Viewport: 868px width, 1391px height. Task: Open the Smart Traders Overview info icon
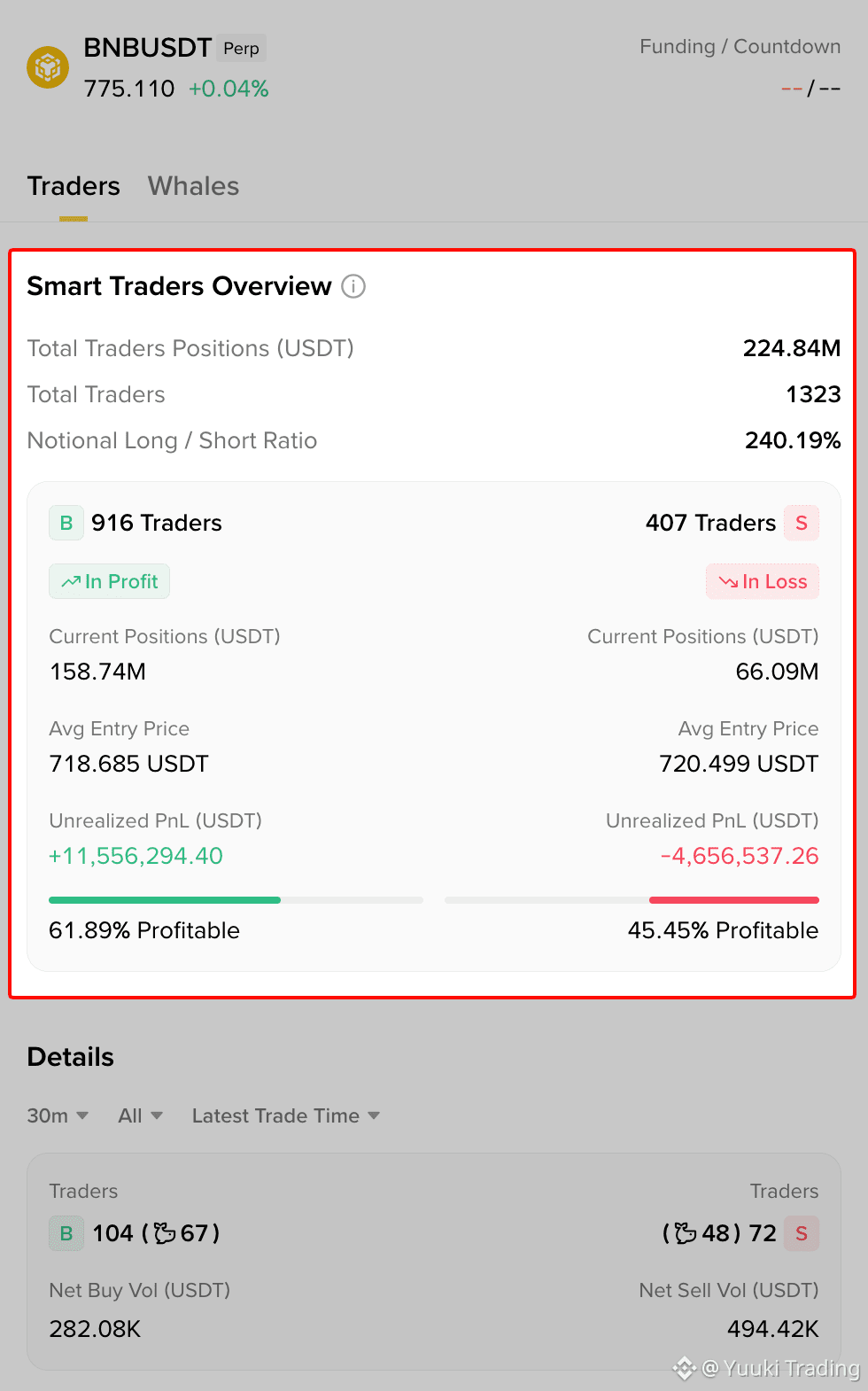(353, 286)
